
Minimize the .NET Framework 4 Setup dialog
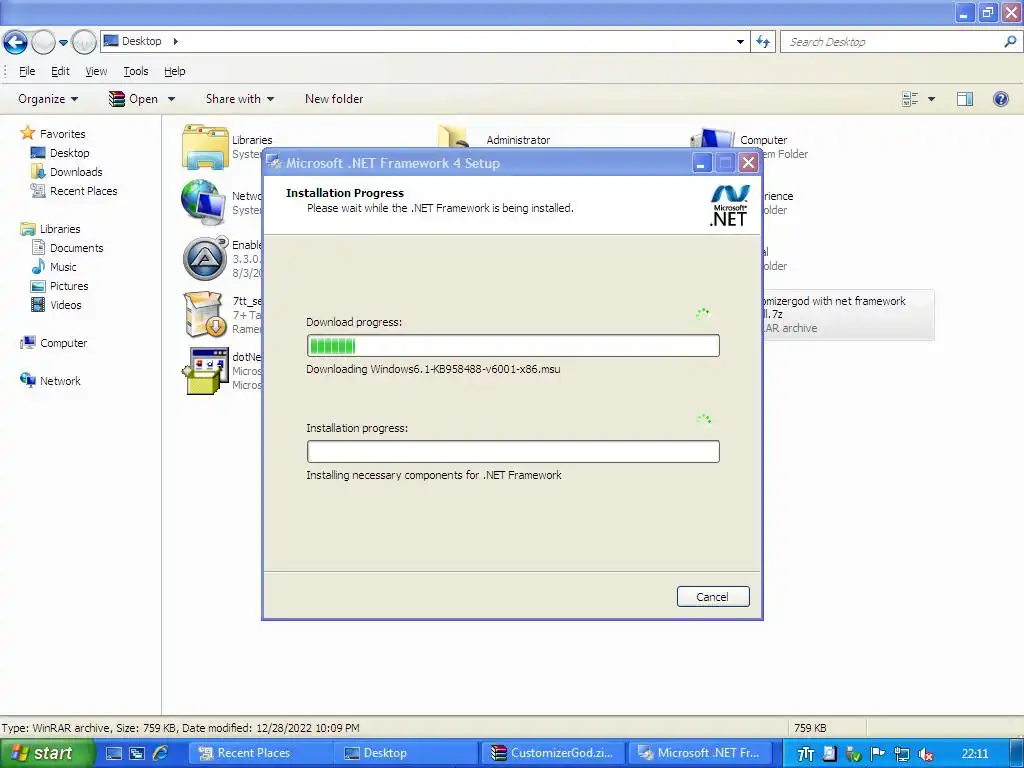point(701,163)
